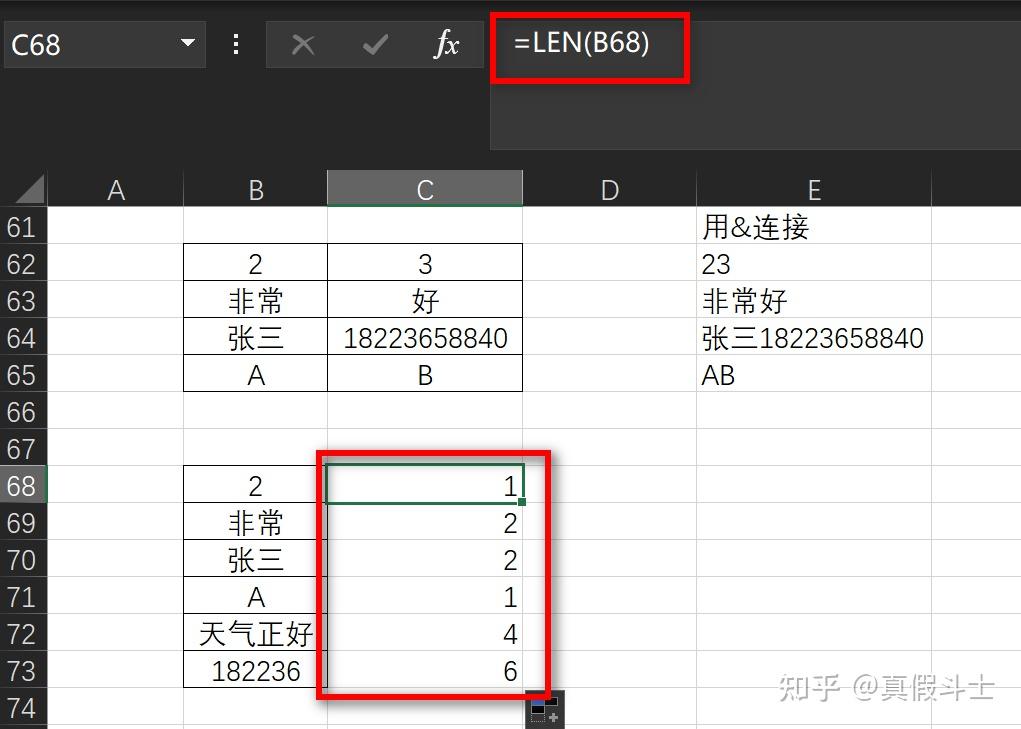Select the row 67 header
Screen dimensions: 1021x729
click(23, 448)
